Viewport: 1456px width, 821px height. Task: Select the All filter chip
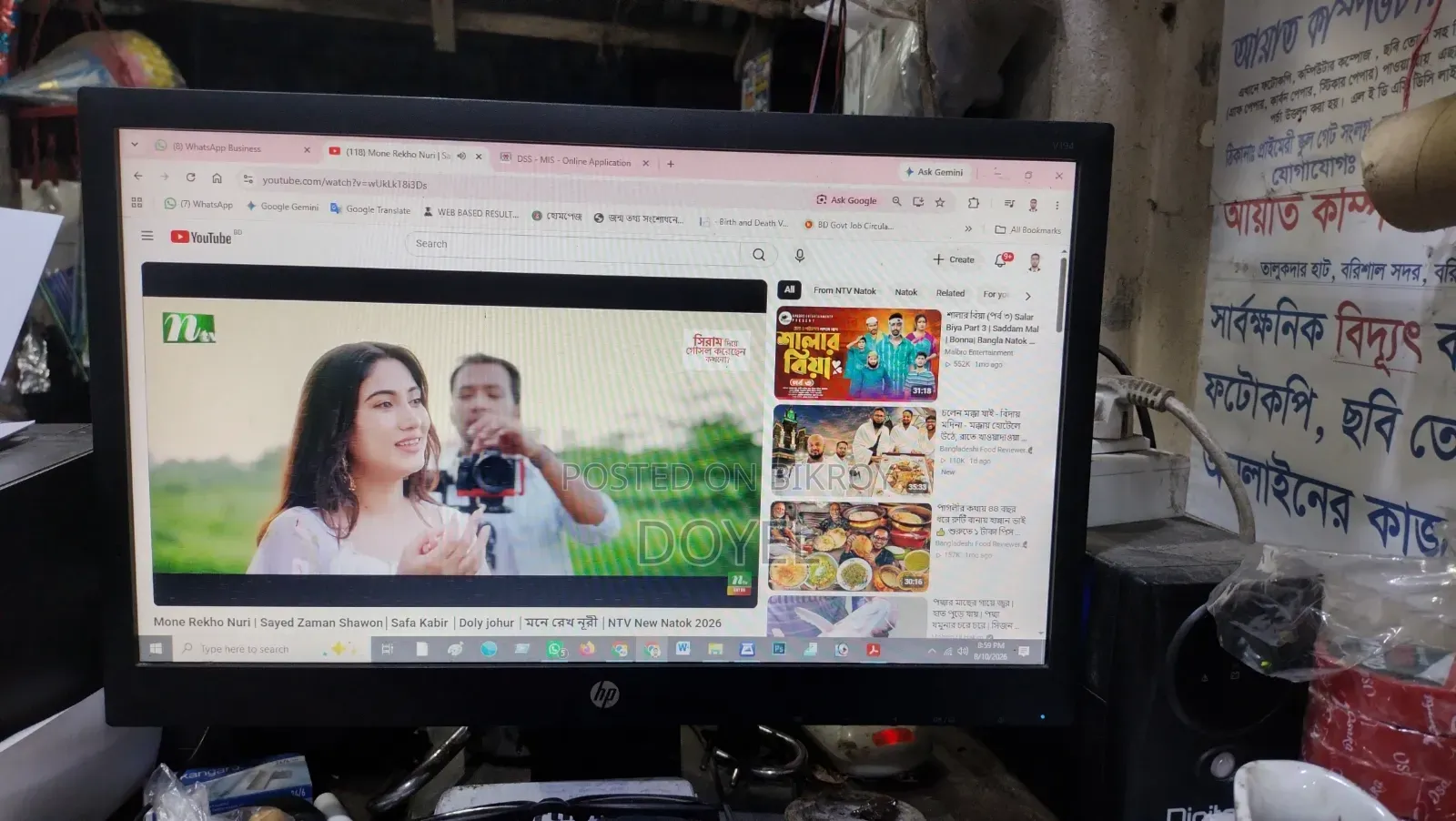(789, 289)
